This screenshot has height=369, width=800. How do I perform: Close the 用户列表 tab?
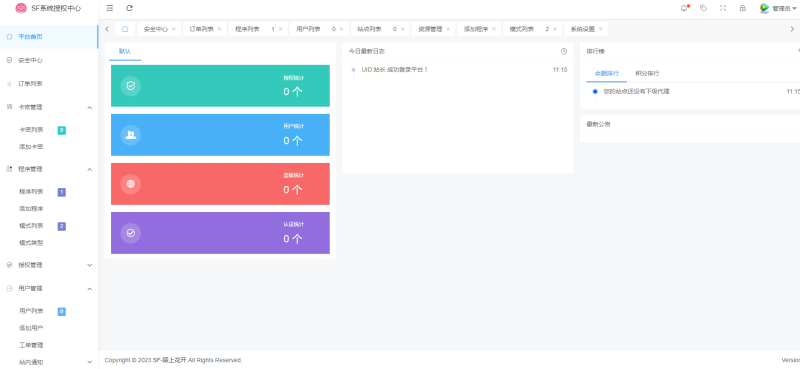[341, 29]
